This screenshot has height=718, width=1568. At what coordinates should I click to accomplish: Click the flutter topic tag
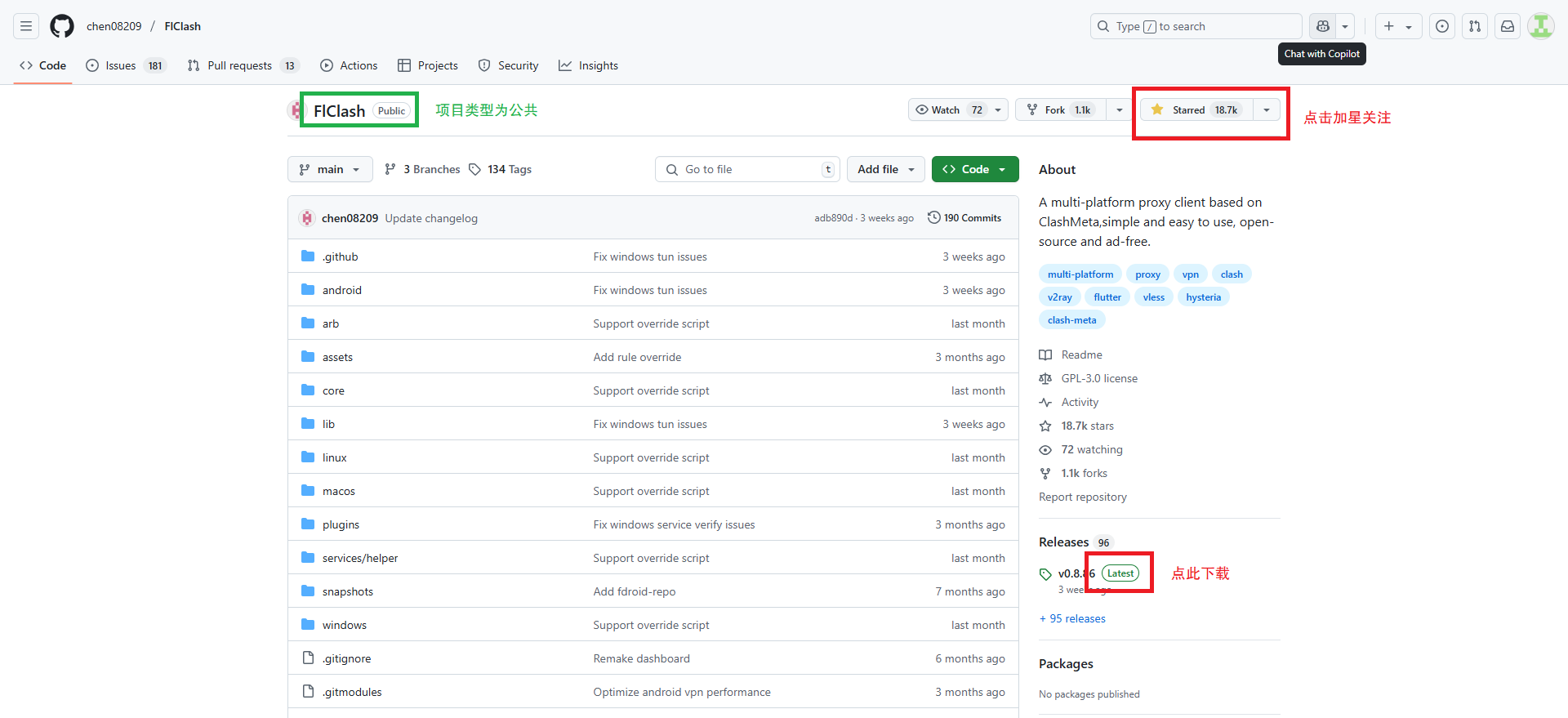coord(1107,297)
